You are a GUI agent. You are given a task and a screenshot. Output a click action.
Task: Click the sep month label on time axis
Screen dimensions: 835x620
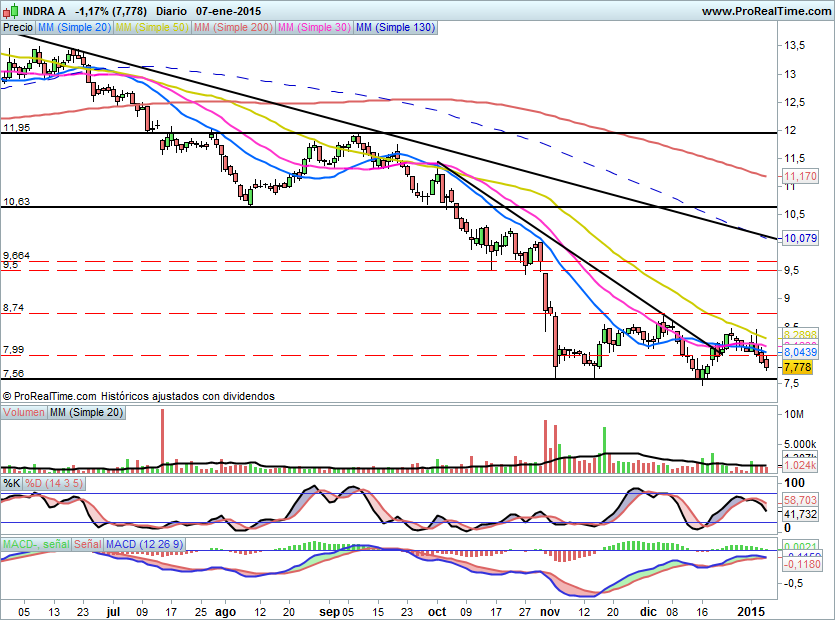tap(329, 612)
